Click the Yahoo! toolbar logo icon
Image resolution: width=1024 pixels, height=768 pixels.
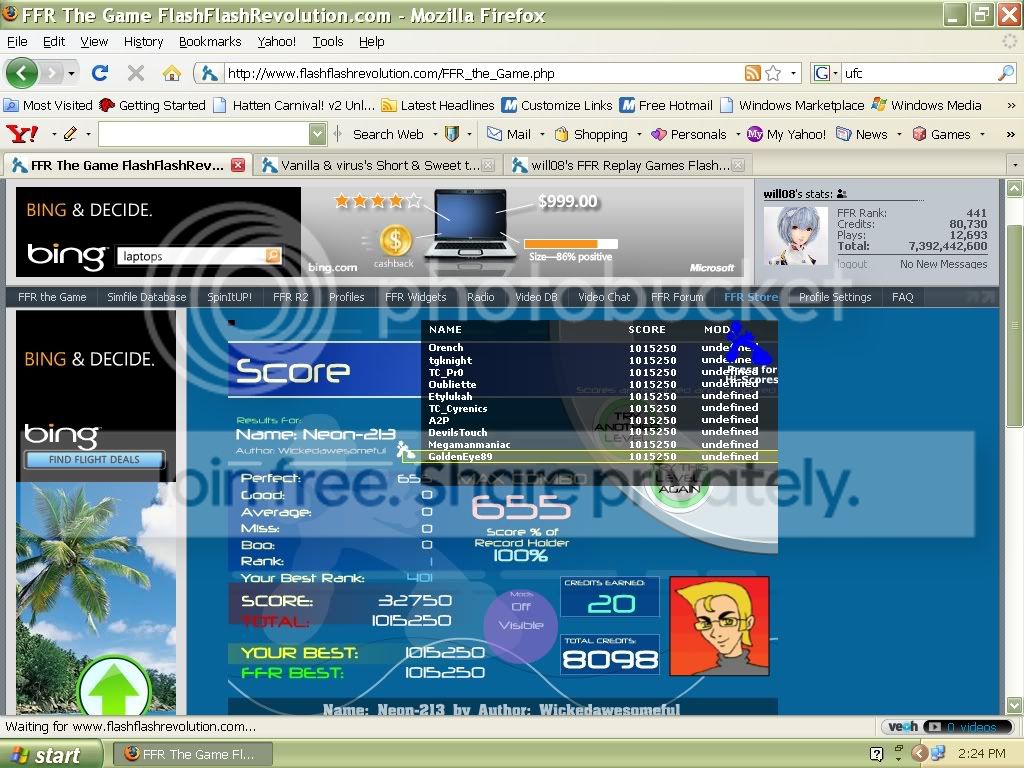(22, 134)
